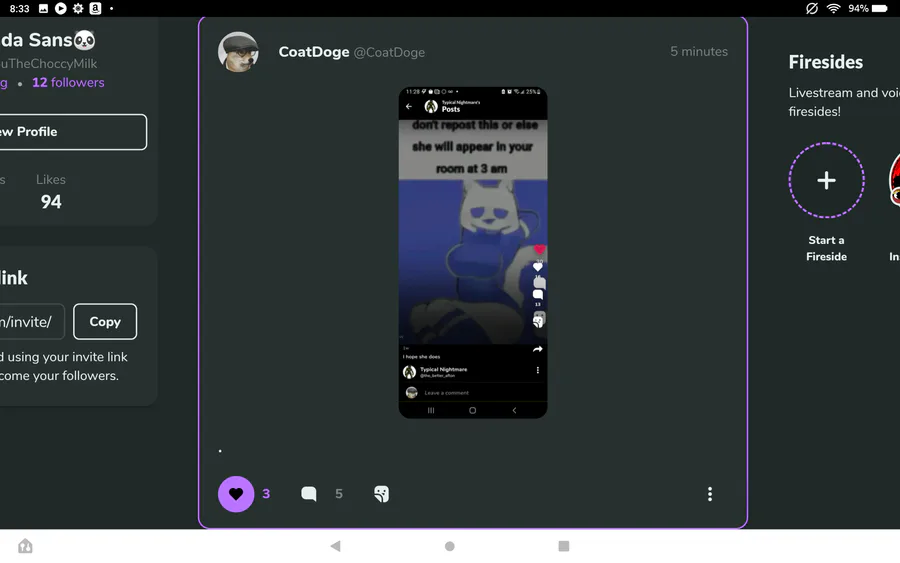Tap the battery indicator in status bar

(x=879, y=9)
